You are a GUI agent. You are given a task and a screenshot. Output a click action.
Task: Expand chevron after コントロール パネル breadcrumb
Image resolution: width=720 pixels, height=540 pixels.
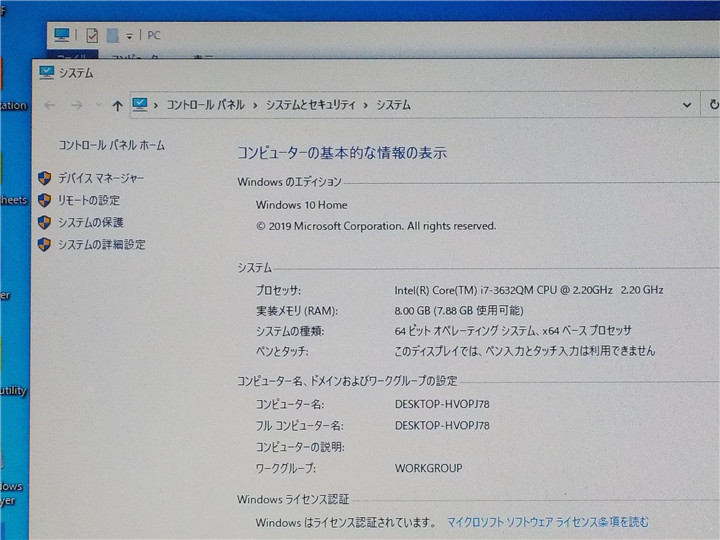[255, 106]
